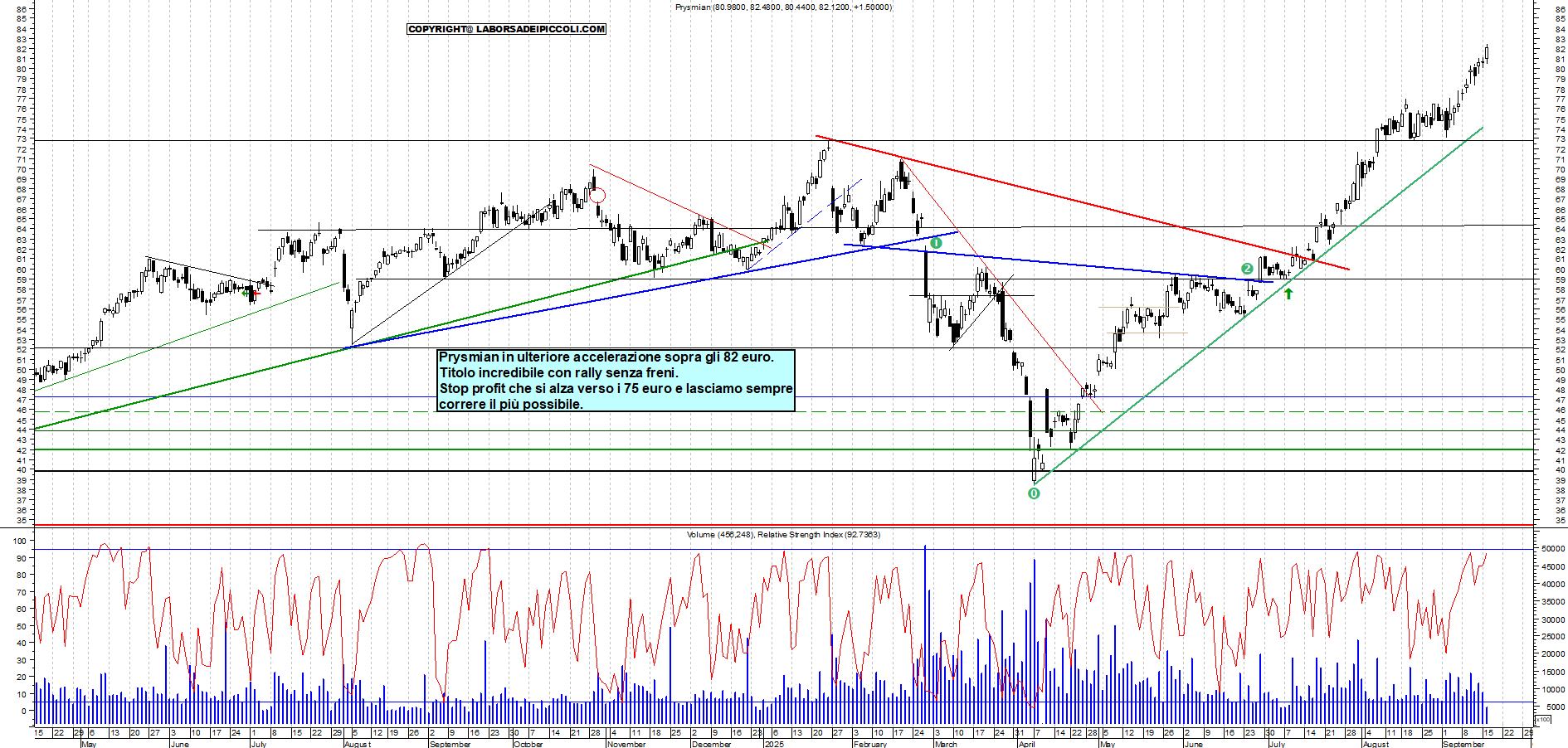Click the 100 label on the RSI scale
Image resolution: width=1568 pixels, height=748 pixels.
point(22,541)
